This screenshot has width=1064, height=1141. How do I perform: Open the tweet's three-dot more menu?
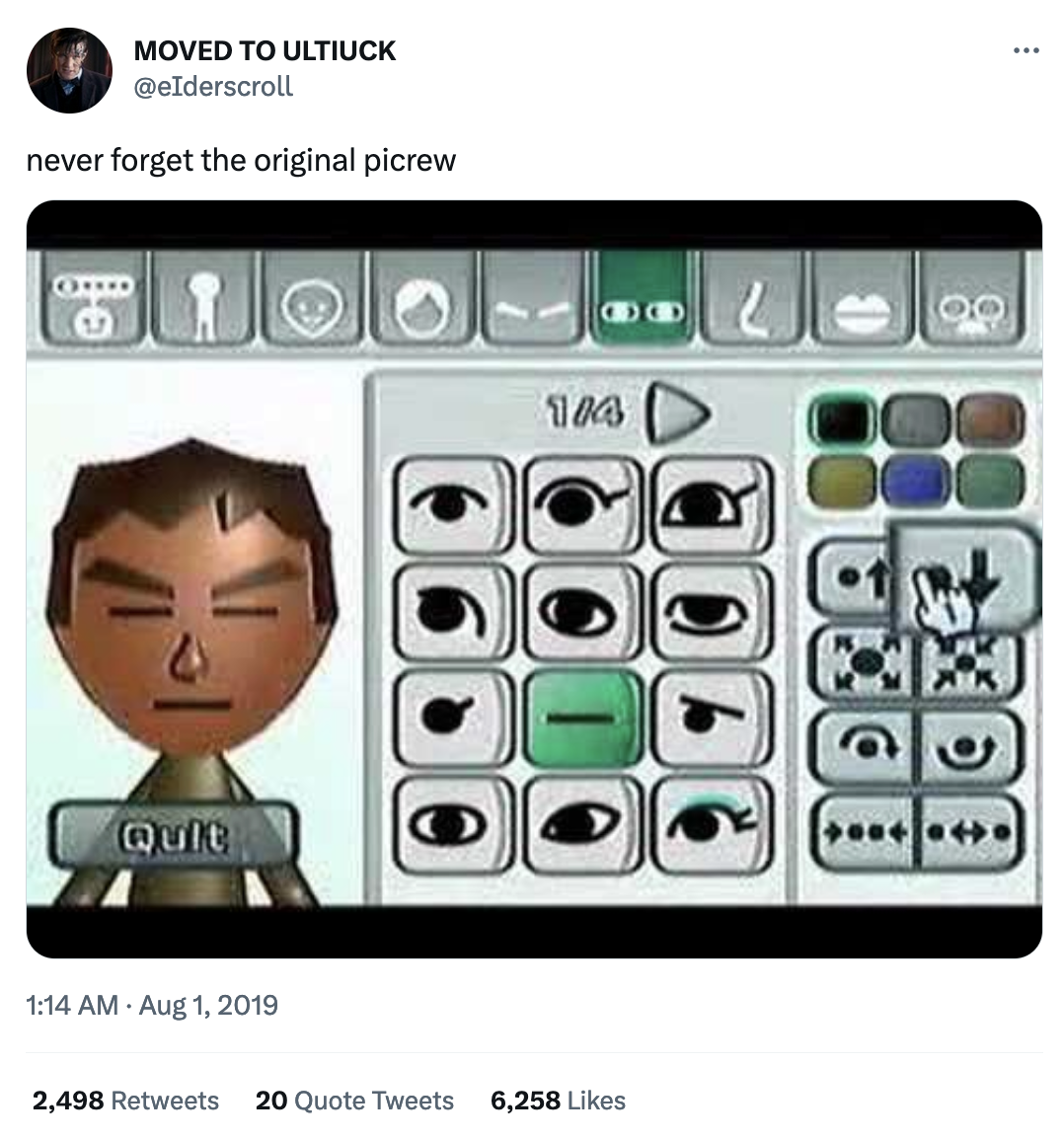[1026, 50]
